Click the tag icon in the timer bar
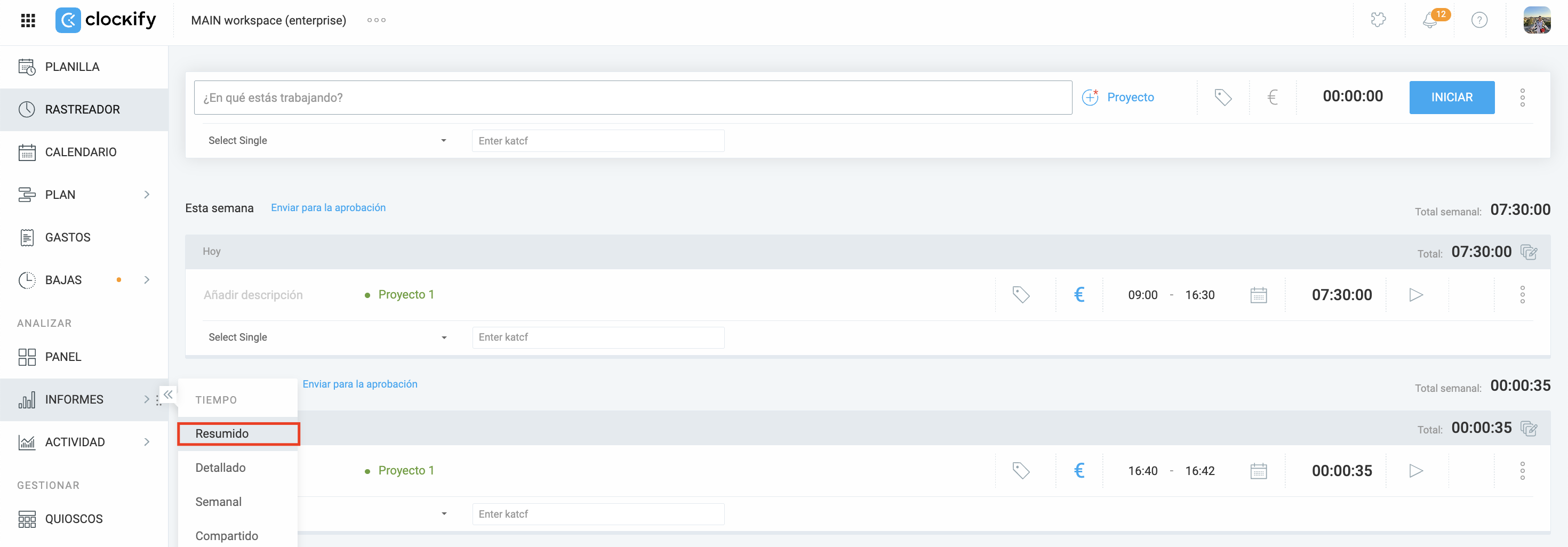Screen dimensions: 1568x547 click(x=1223, y=98)
